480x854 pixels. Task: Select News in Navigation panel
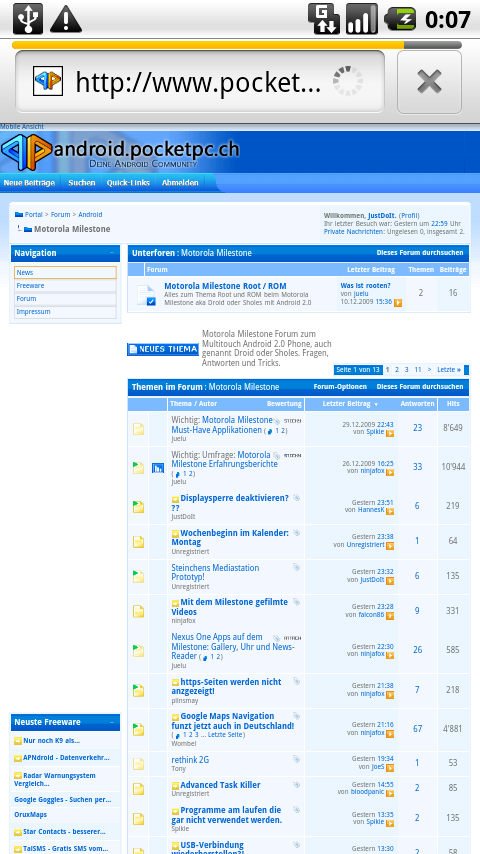65,272
